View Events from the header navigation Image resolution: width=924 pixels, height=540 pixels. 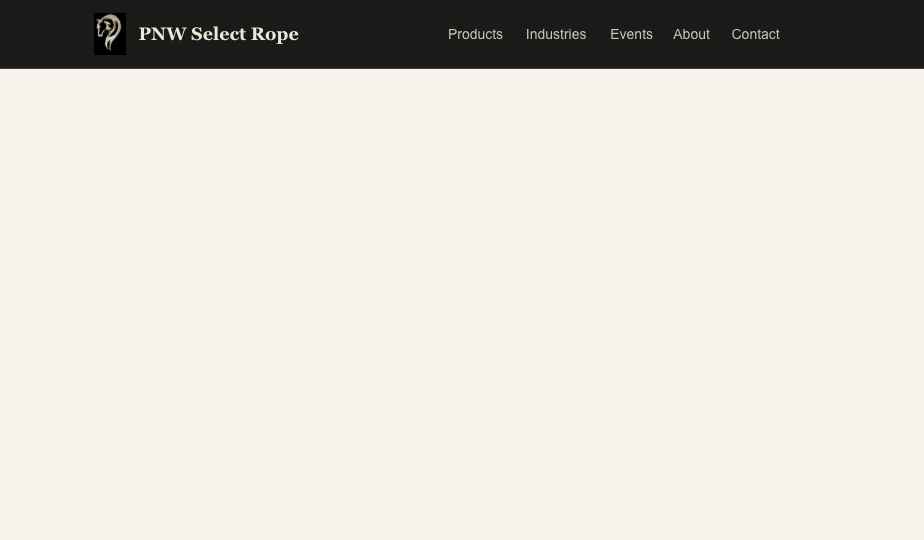631,34
